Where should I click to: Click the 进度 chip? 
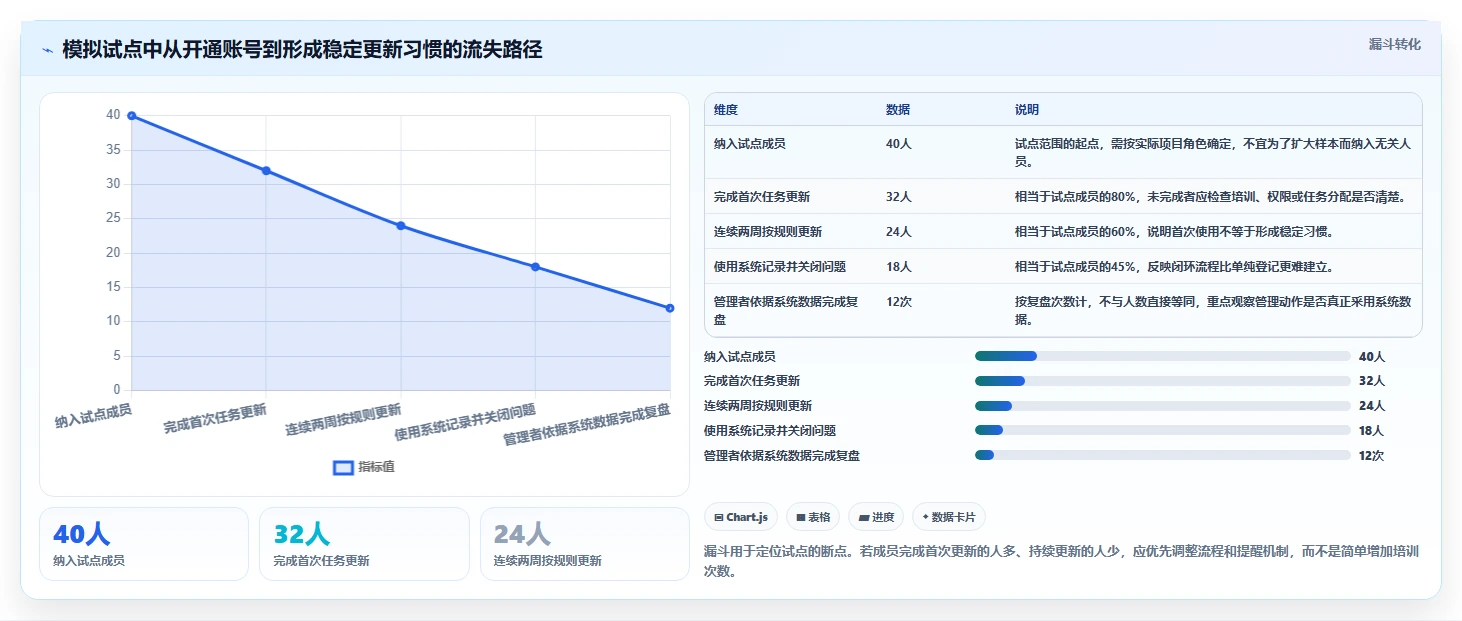click(876, 517)
